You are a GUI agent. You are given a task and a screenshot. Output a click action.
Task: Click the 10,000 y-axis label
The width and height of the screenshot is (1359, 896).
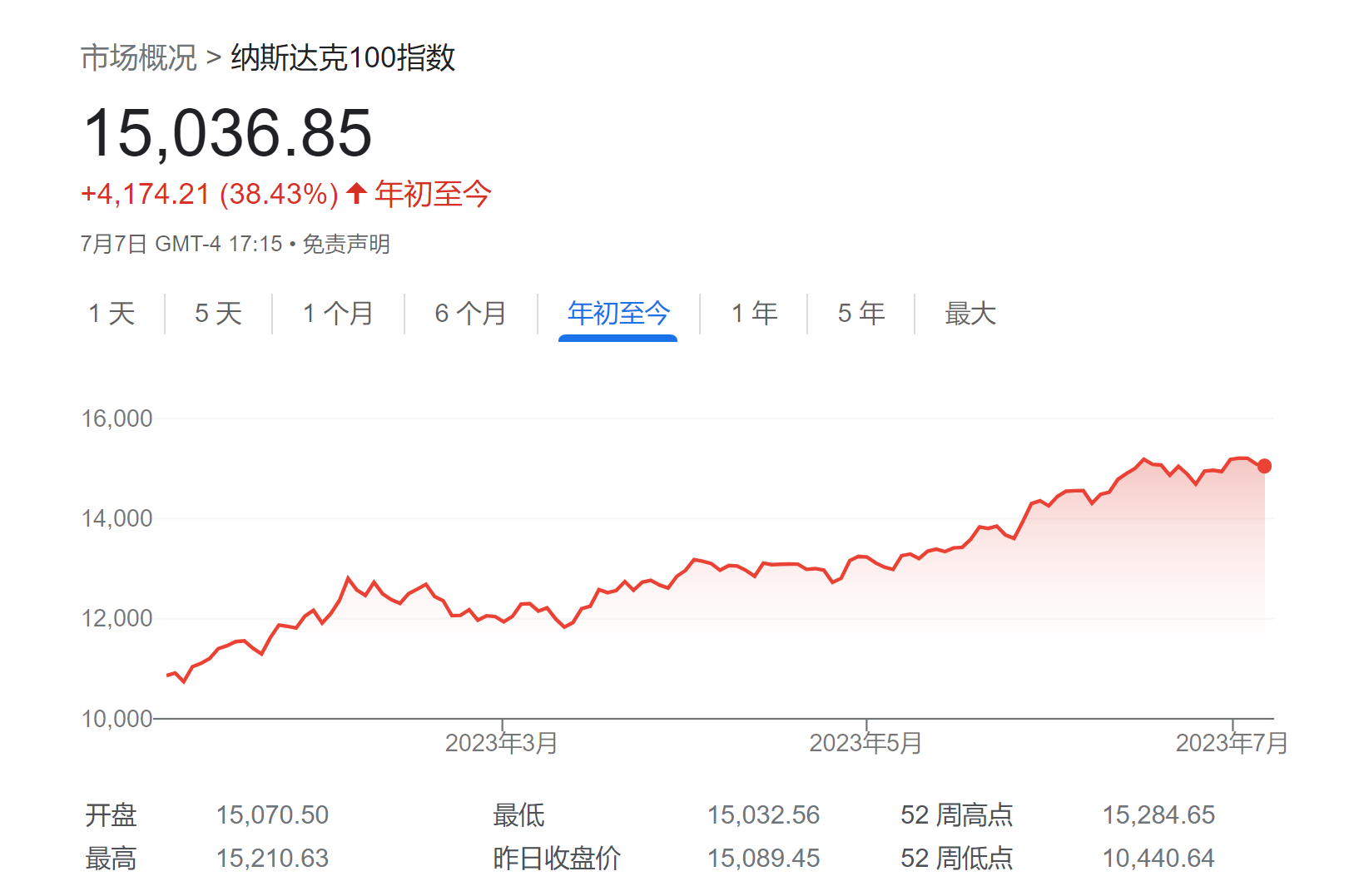tap(117, 719)
